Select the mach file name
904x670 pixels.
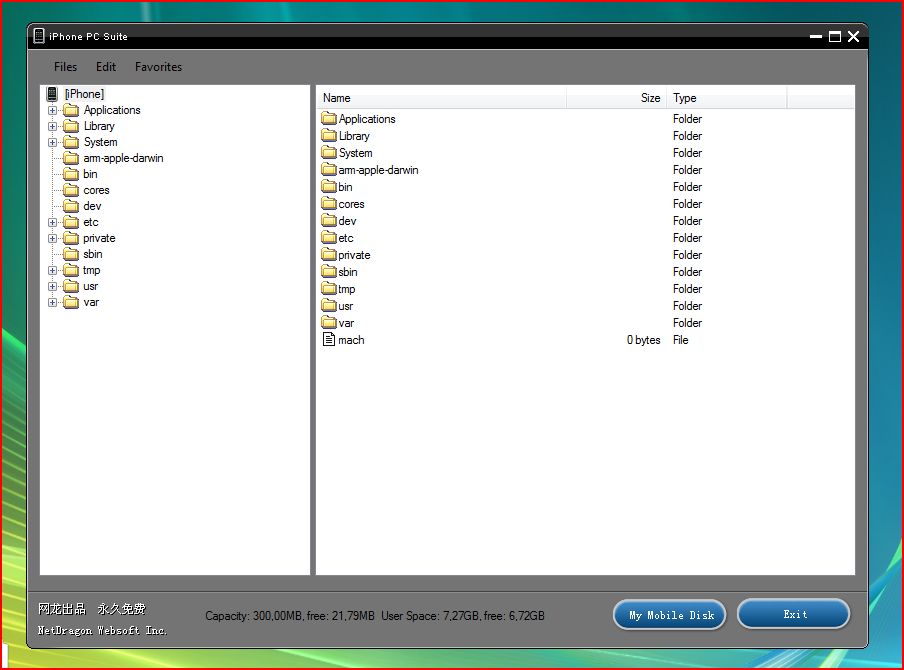point(351,340)
